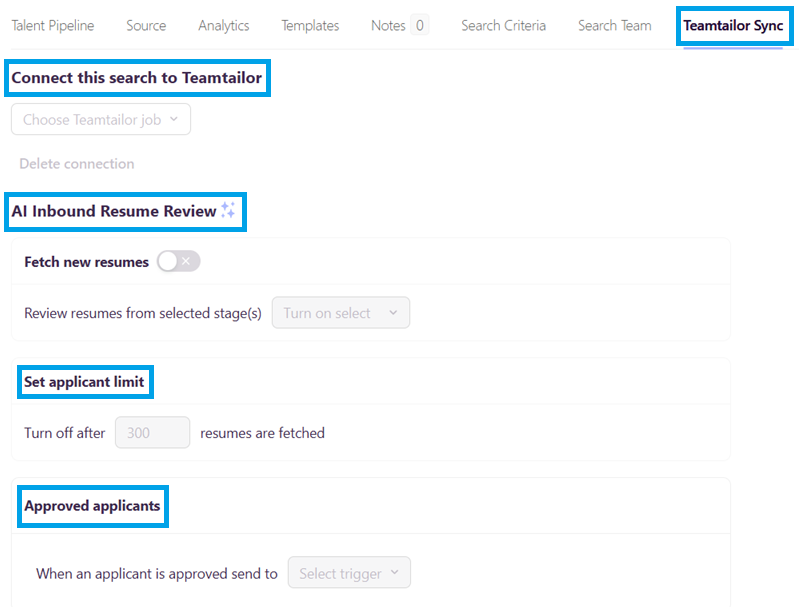Open the Talent Pipeline tab

53,25
